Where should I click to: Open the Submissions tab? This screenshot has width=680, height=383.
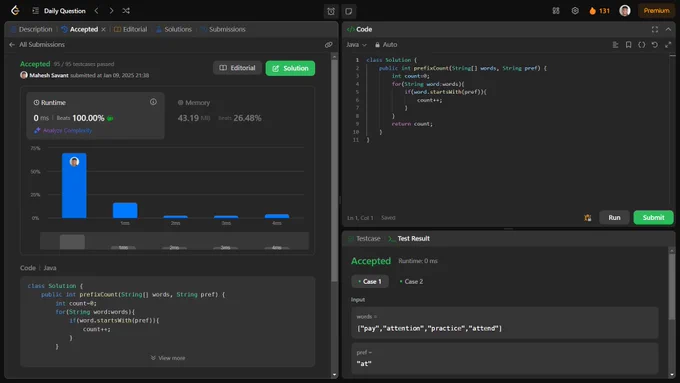tap(223, 29)
